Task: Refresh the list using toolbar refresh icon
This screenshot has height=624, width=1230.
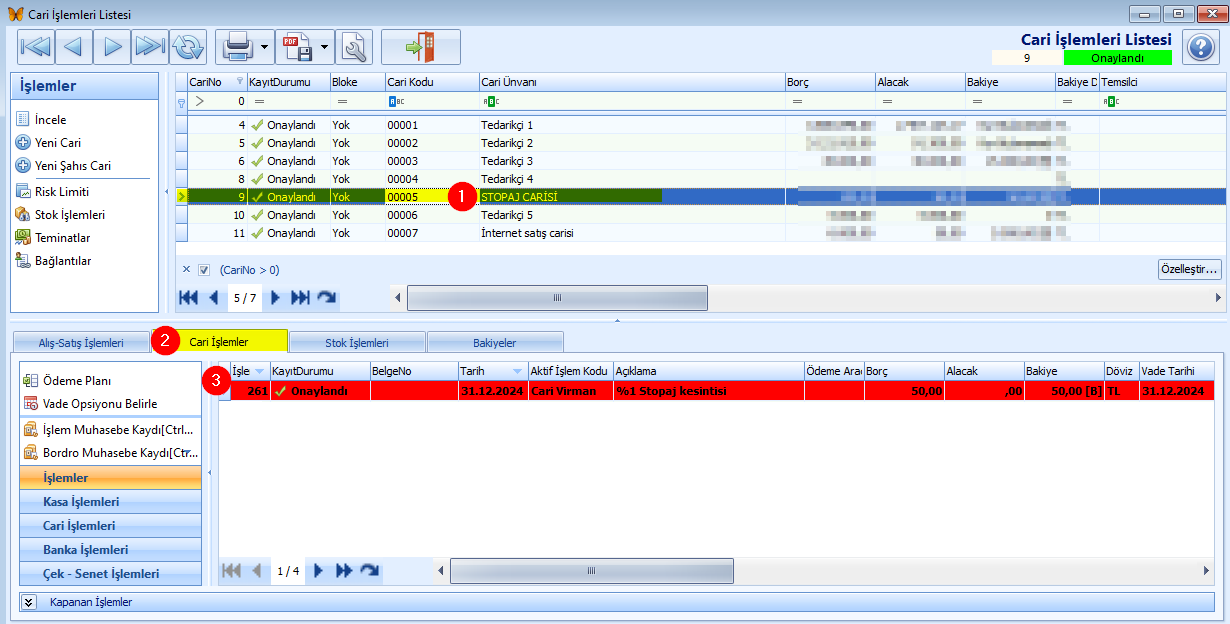Action: pos(187,46)
